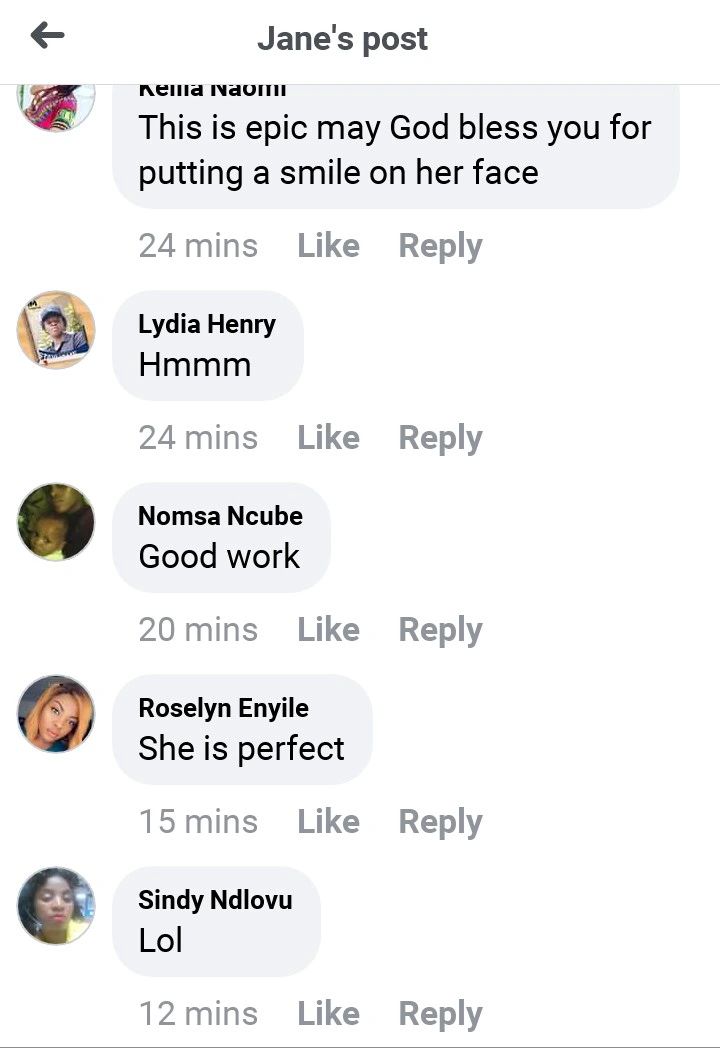The height and width of the screenshot is (1054, 720).
Task: Like Sindy Ndlovu's "Lol" comment
Action: pyautogui.click(x=328, y=1014)
